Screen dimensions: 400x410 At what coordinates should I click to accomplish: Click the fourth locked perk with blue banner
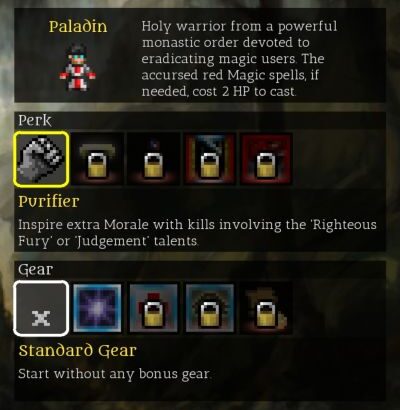tap(210, 159)
